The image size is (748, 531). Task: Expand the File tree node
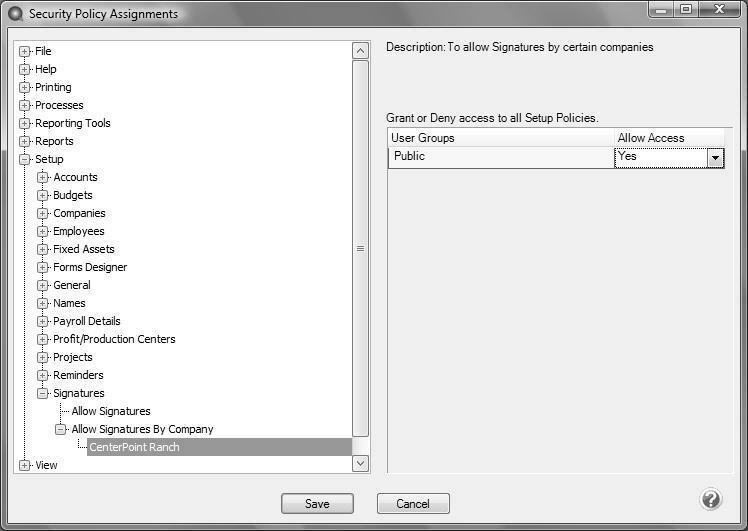pos(25,51)
